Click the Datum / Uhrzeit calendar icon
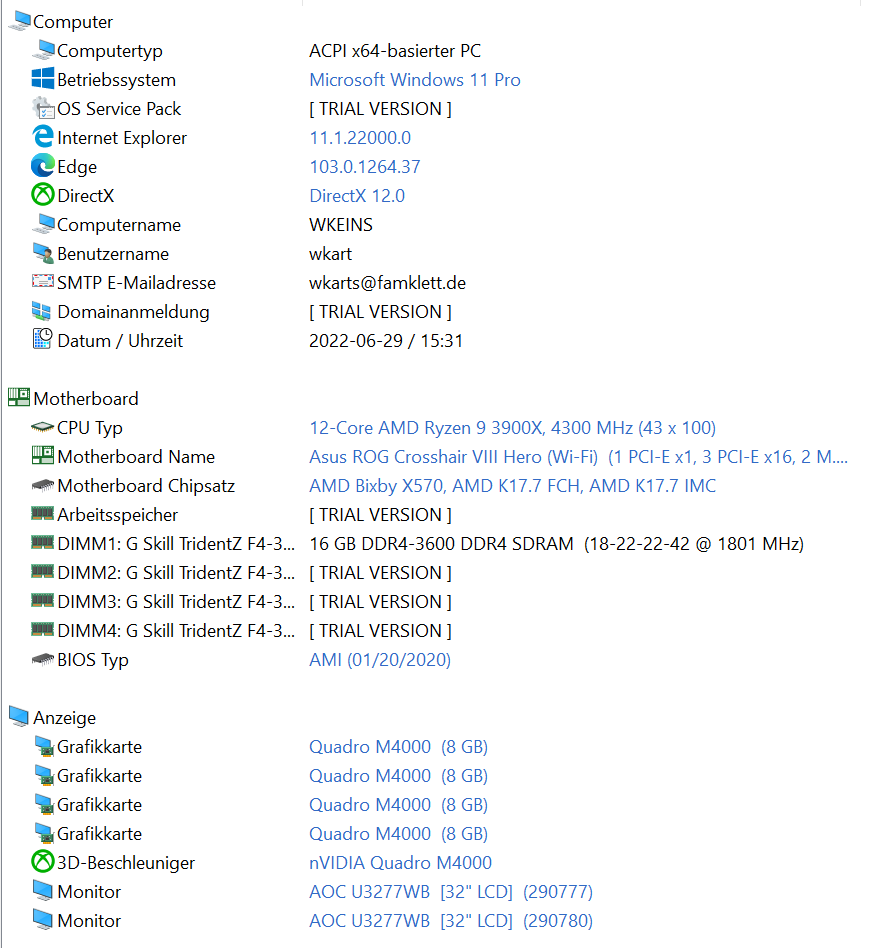This screenshot has height=948, width=871. pos(43,340)
